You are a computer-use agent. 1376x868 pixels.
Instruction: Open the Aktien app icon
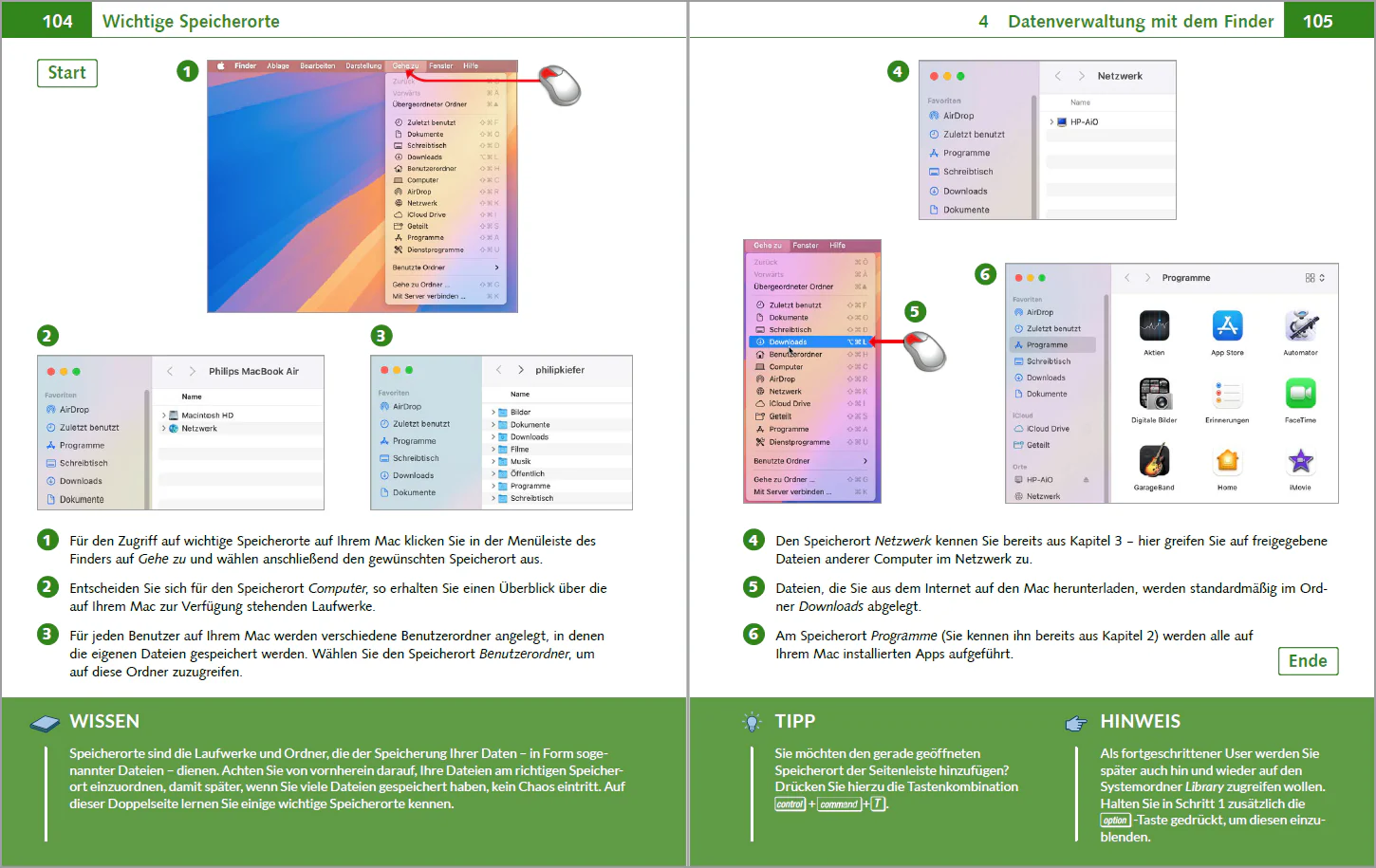(1154, 326)
